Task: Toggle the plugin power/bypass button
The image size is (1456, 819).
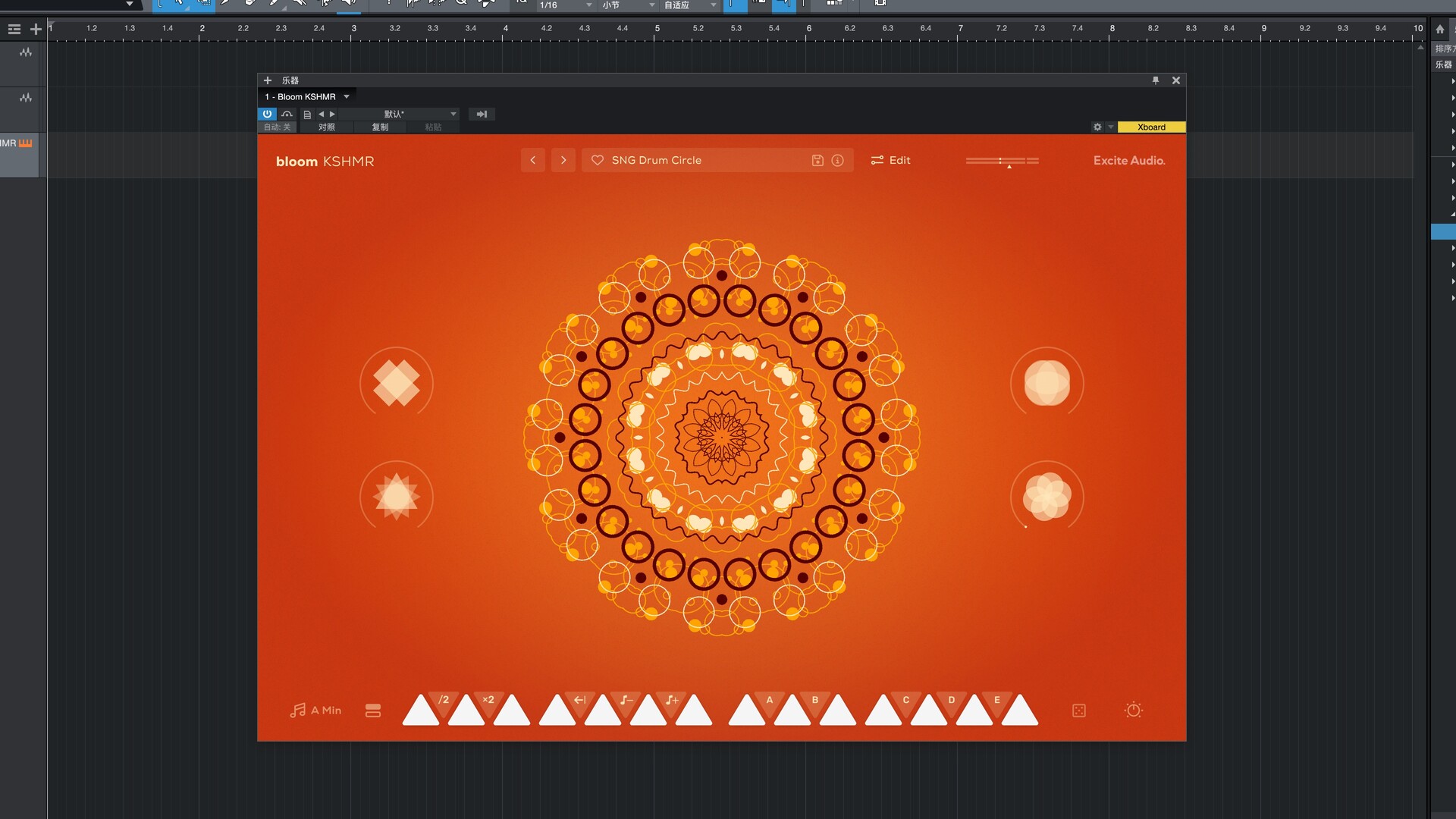Action: click(x=267, y=114)
